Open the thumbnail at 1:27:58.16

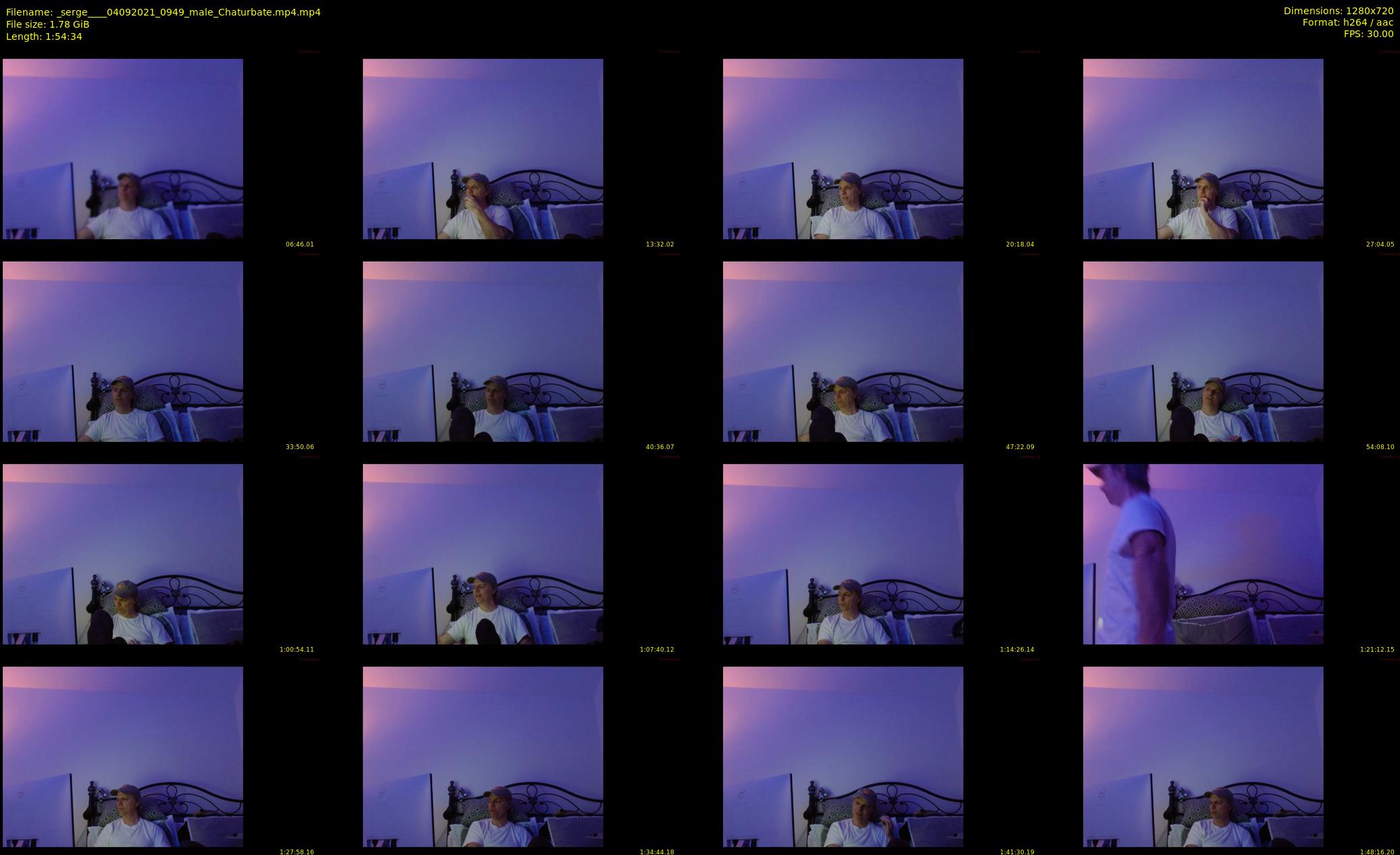123,756
